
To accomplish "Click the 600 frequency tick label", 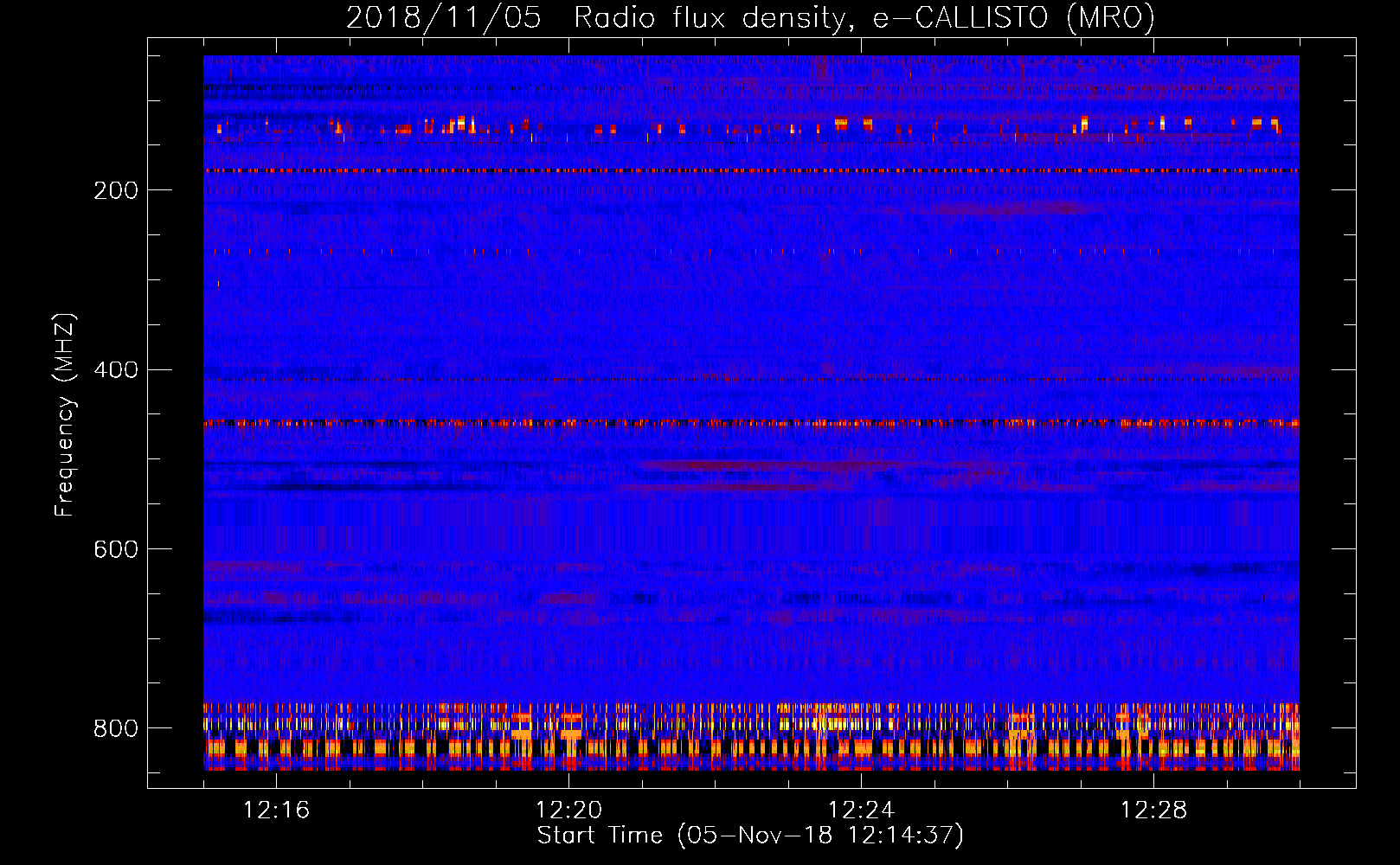I will pyautogui.click(x=116, y=549).
